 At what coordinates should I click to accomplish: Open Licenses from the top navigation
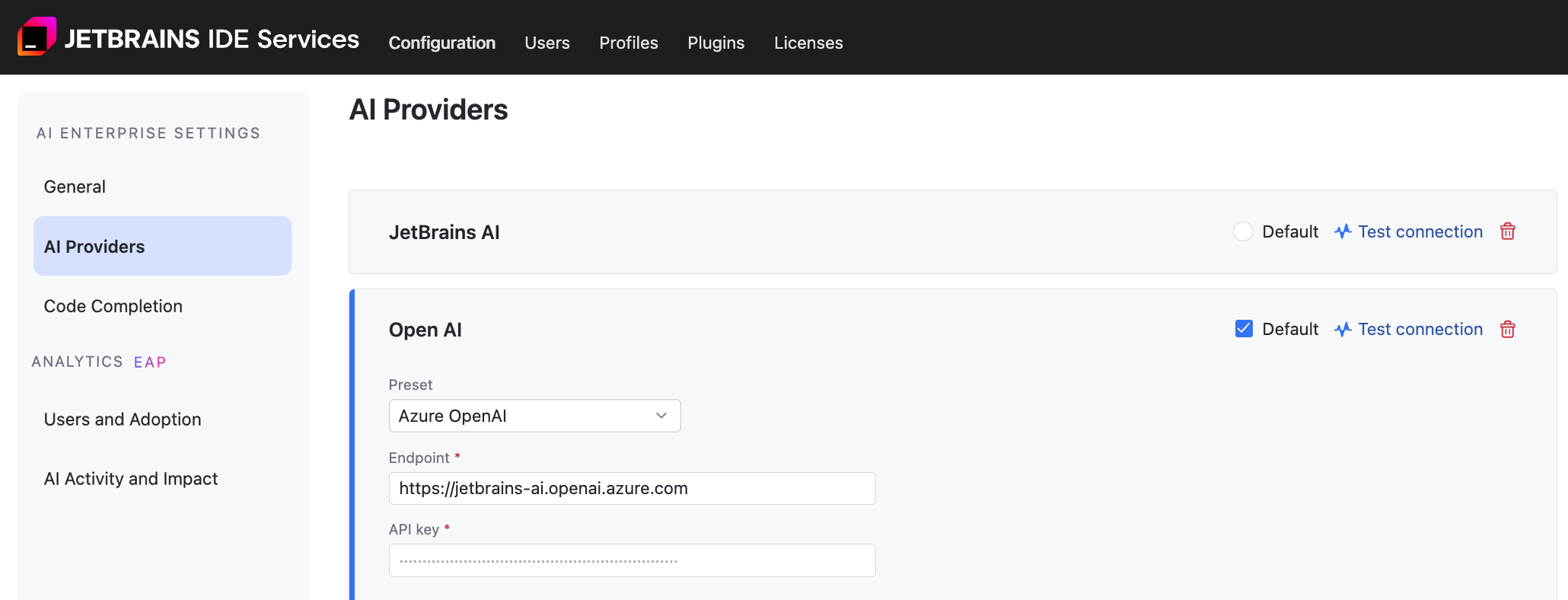[x=808, y=43]
